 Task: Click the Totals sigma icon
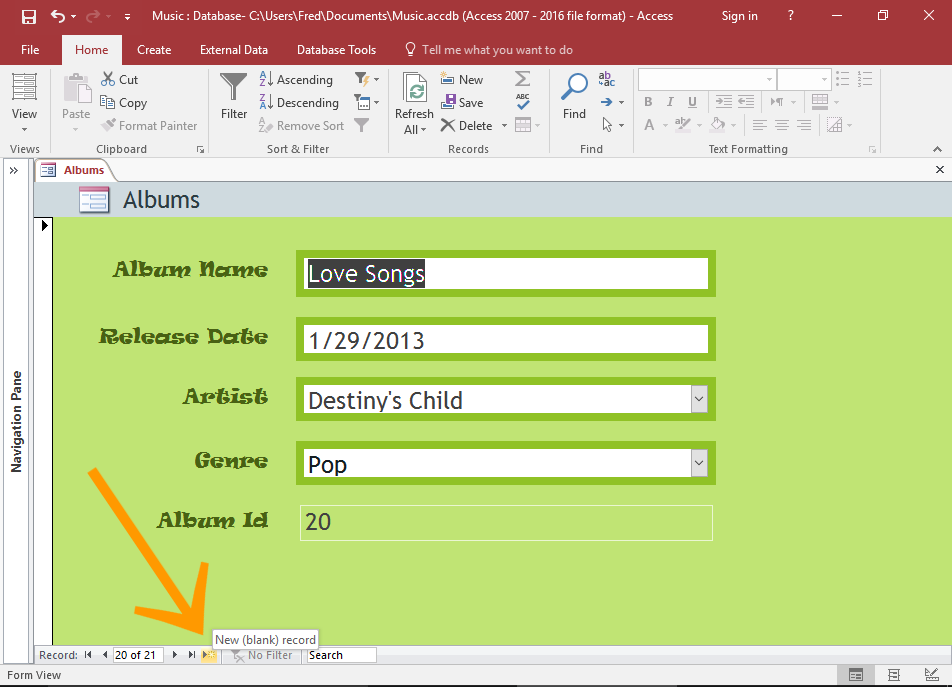tap(522, 78)
